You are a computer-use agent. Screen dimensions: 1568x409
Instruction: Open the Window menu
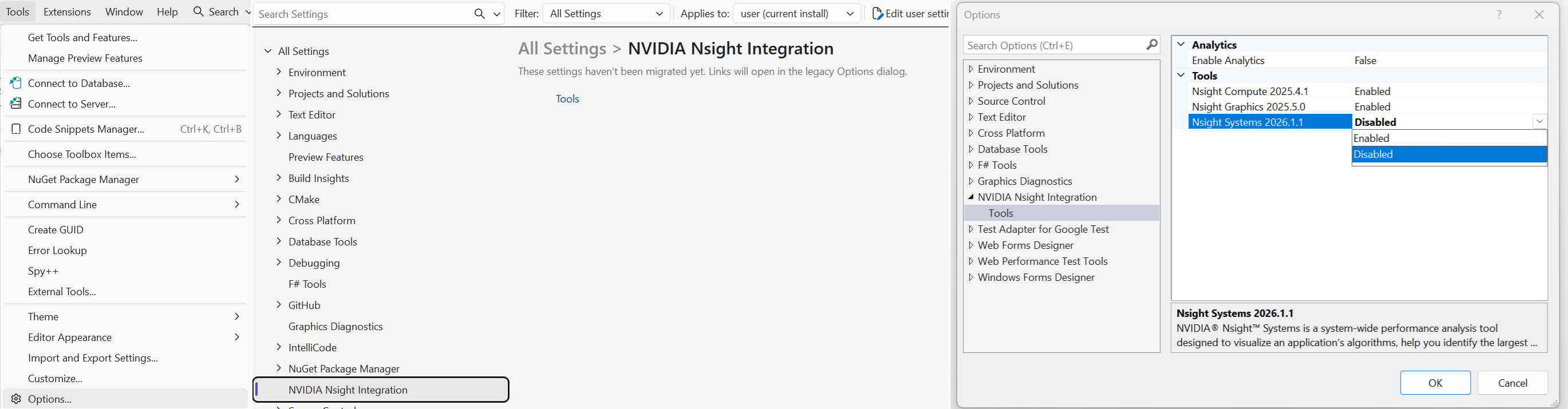[x=124, y=11]
